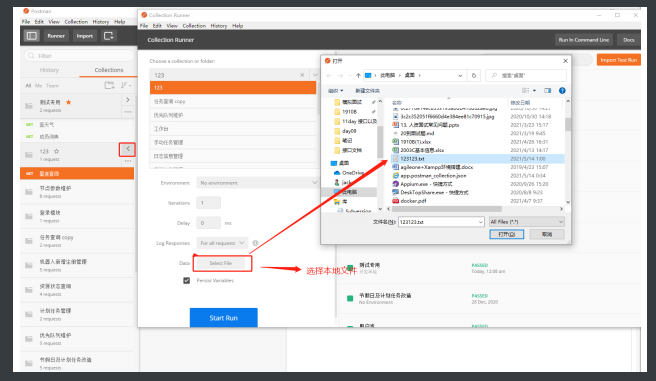
Task: Select OneDrive in navigation pane
Action: coord(353,172)
